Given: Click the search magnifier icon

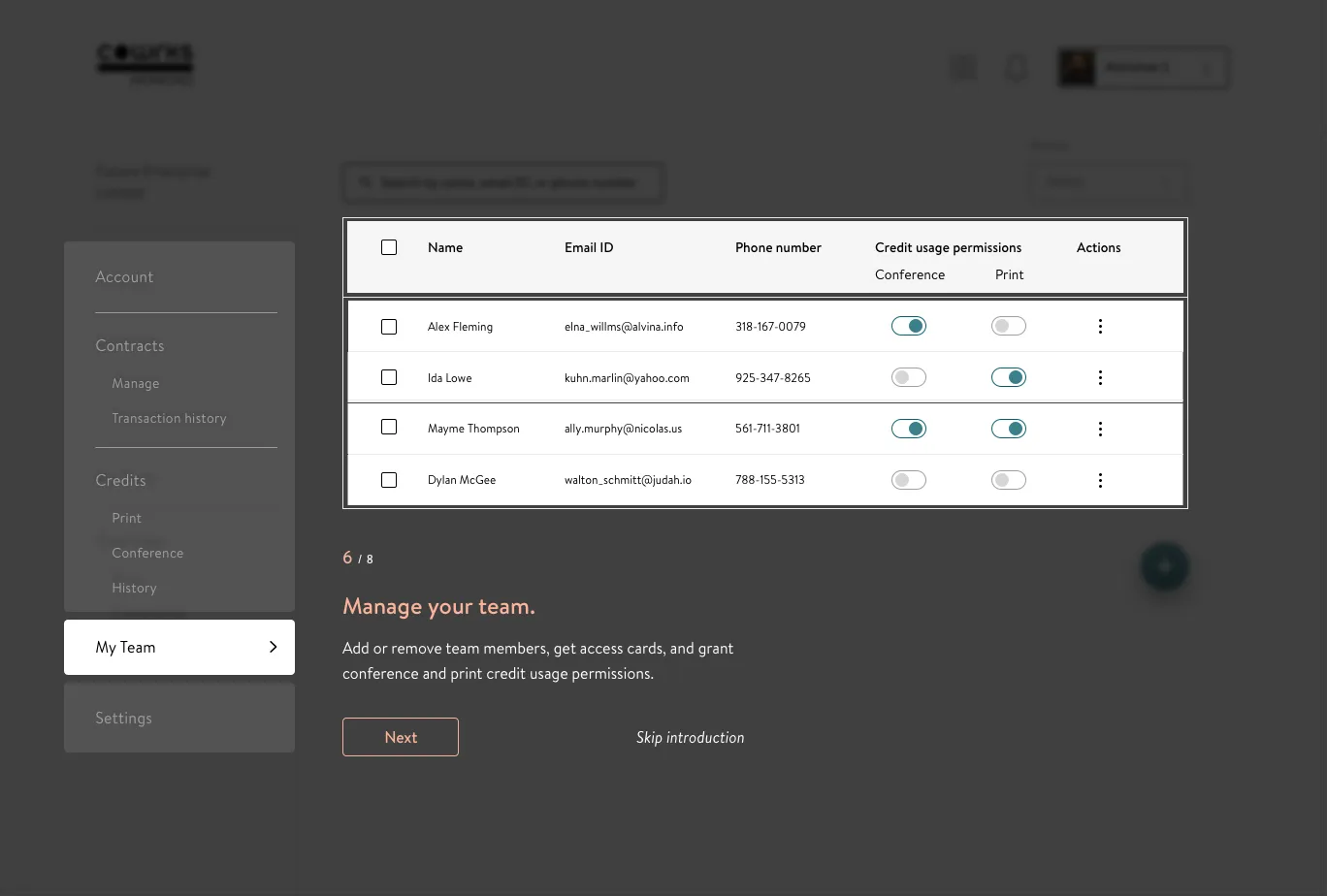Looking at the screenshot, I should coord(367,182).
